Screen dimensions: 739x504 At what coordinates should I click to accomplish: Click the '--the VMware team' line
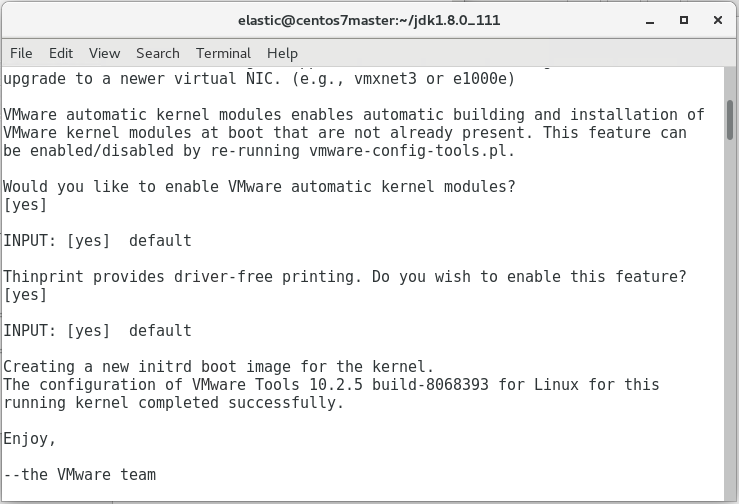80,475
